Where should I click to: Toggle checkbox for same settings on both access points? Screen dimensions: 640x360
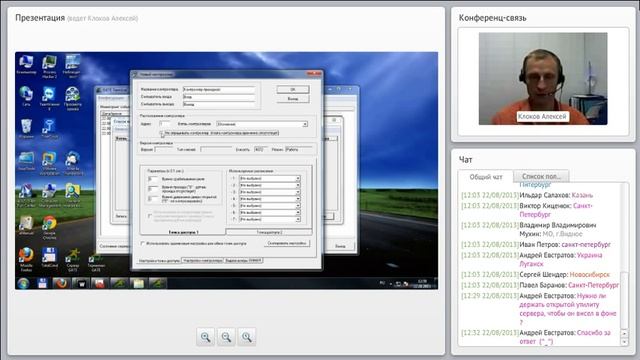[142, 243]
